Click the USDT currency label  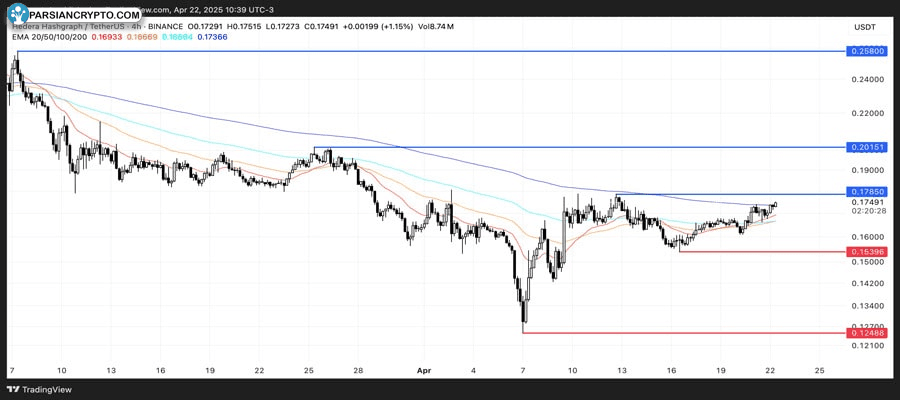864,27
